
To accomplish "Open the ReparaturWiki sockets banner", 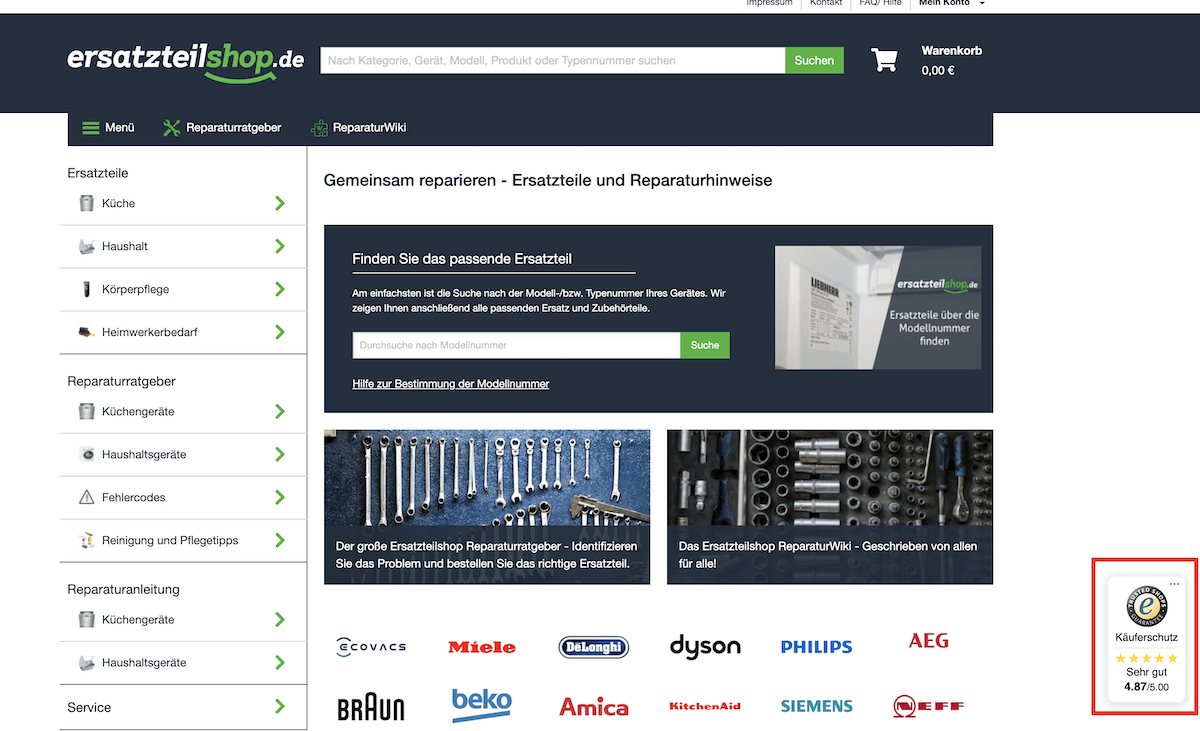I will (x=830, y=507).
